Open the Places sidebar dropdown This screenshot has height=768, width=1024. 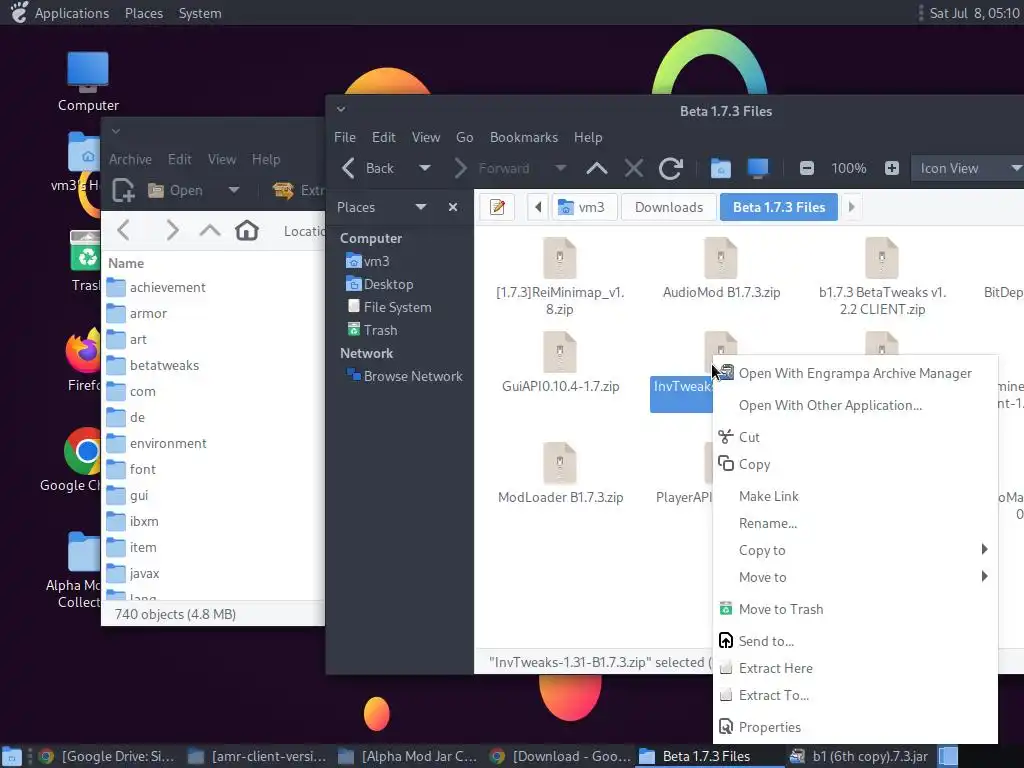point(421,207)
